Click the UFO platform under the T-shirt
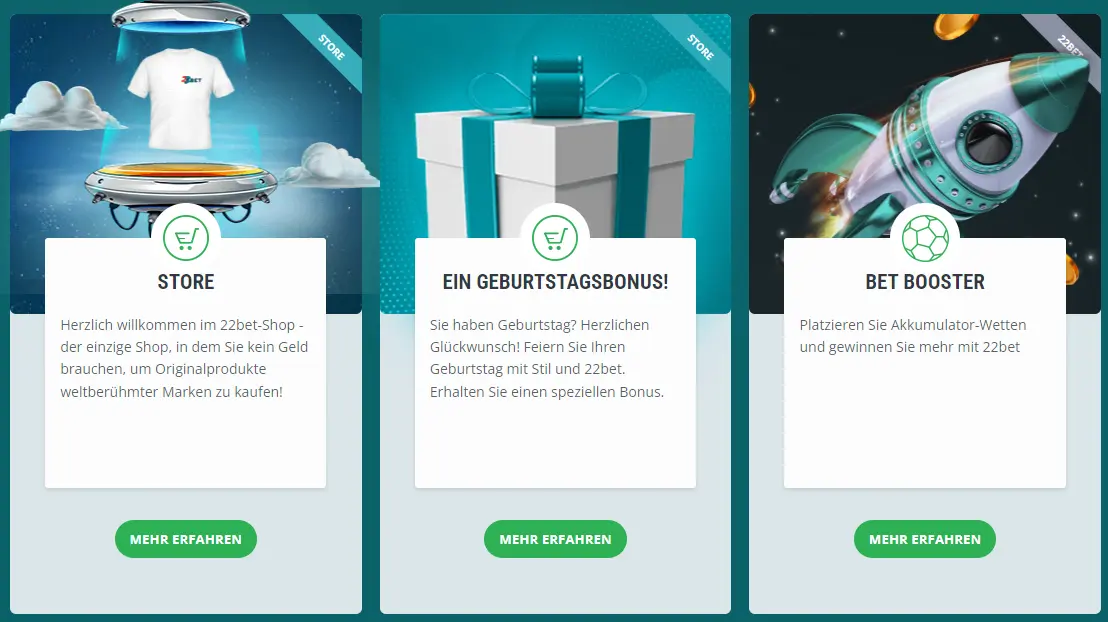The height and width of the screenshot is (622, 1108). [181, 185]
